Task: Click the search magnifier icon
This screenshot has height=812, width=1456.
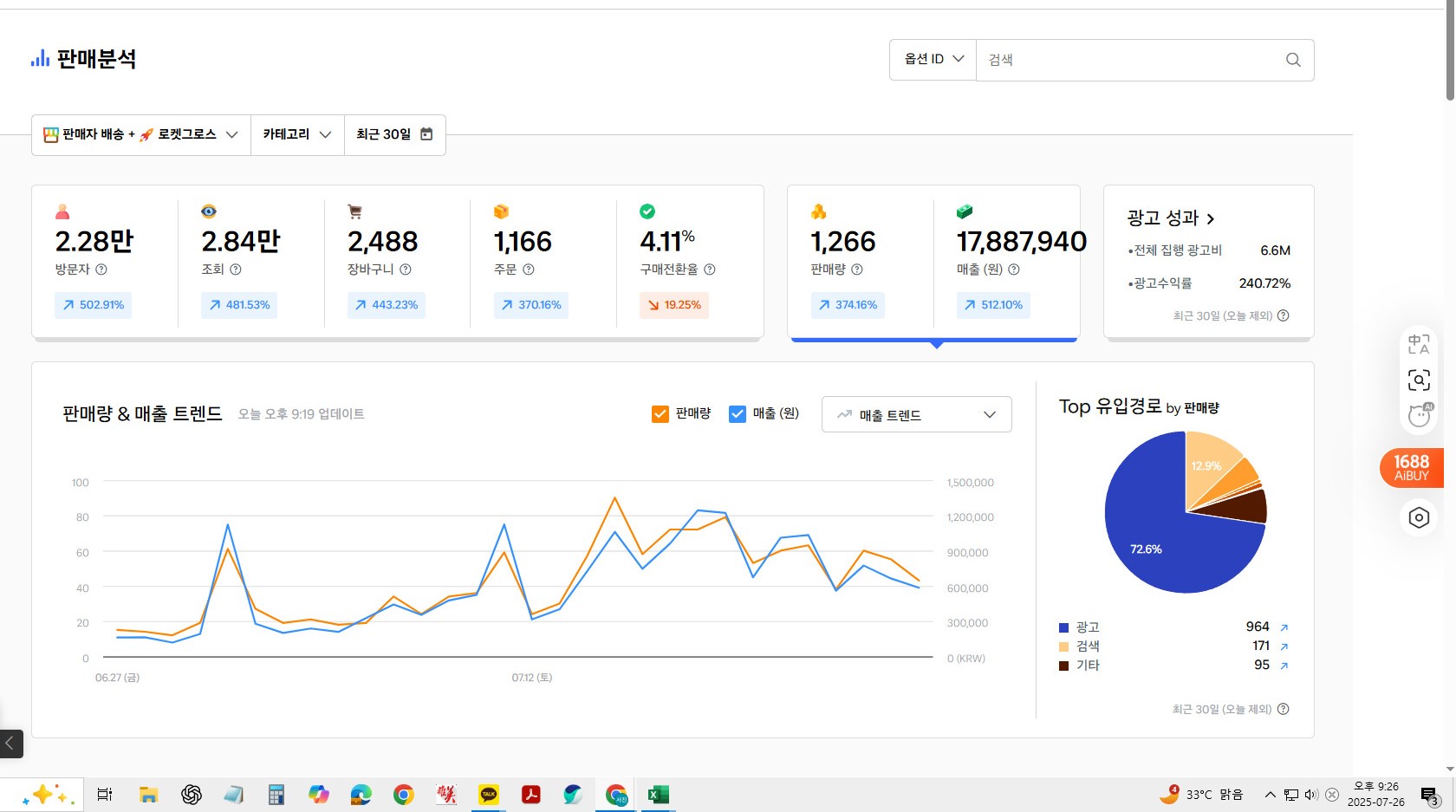Action: click(x=1293, y=60)
